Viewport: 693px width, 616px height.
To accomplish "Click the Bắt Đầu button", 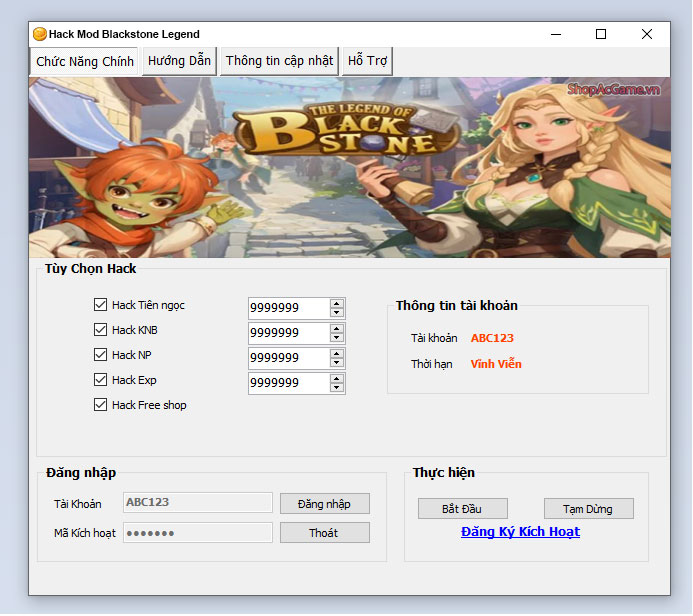I will click(x=463, y=509).
